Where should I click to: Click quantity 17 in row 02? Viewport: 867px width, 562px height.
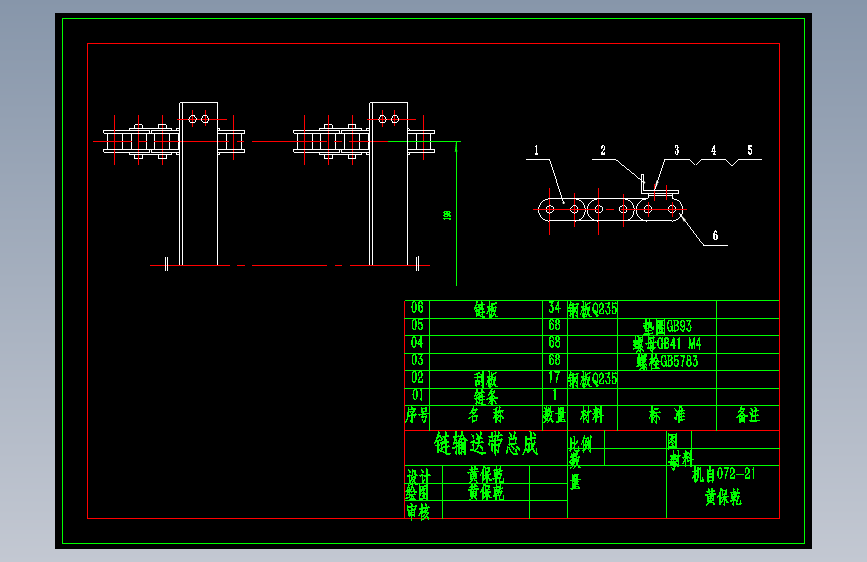[x=555, y=378]
